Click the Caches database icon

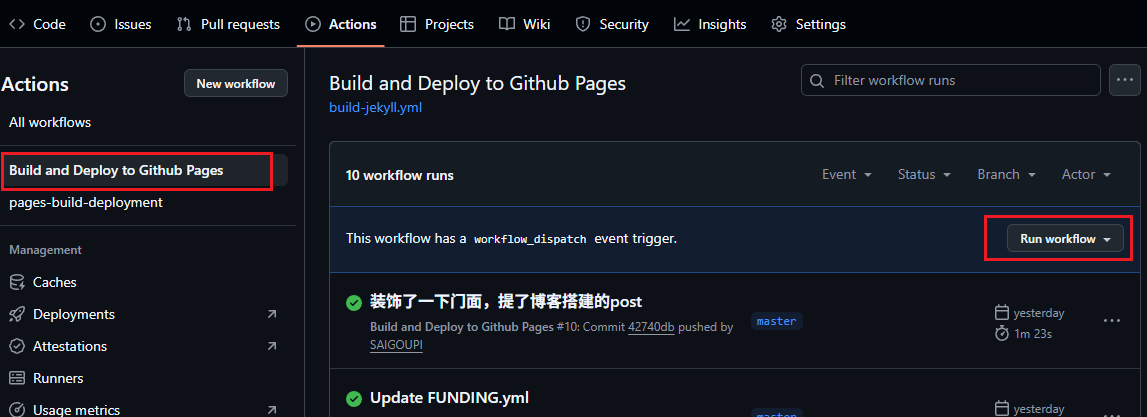pyautogui.click(x=17, y=282)
